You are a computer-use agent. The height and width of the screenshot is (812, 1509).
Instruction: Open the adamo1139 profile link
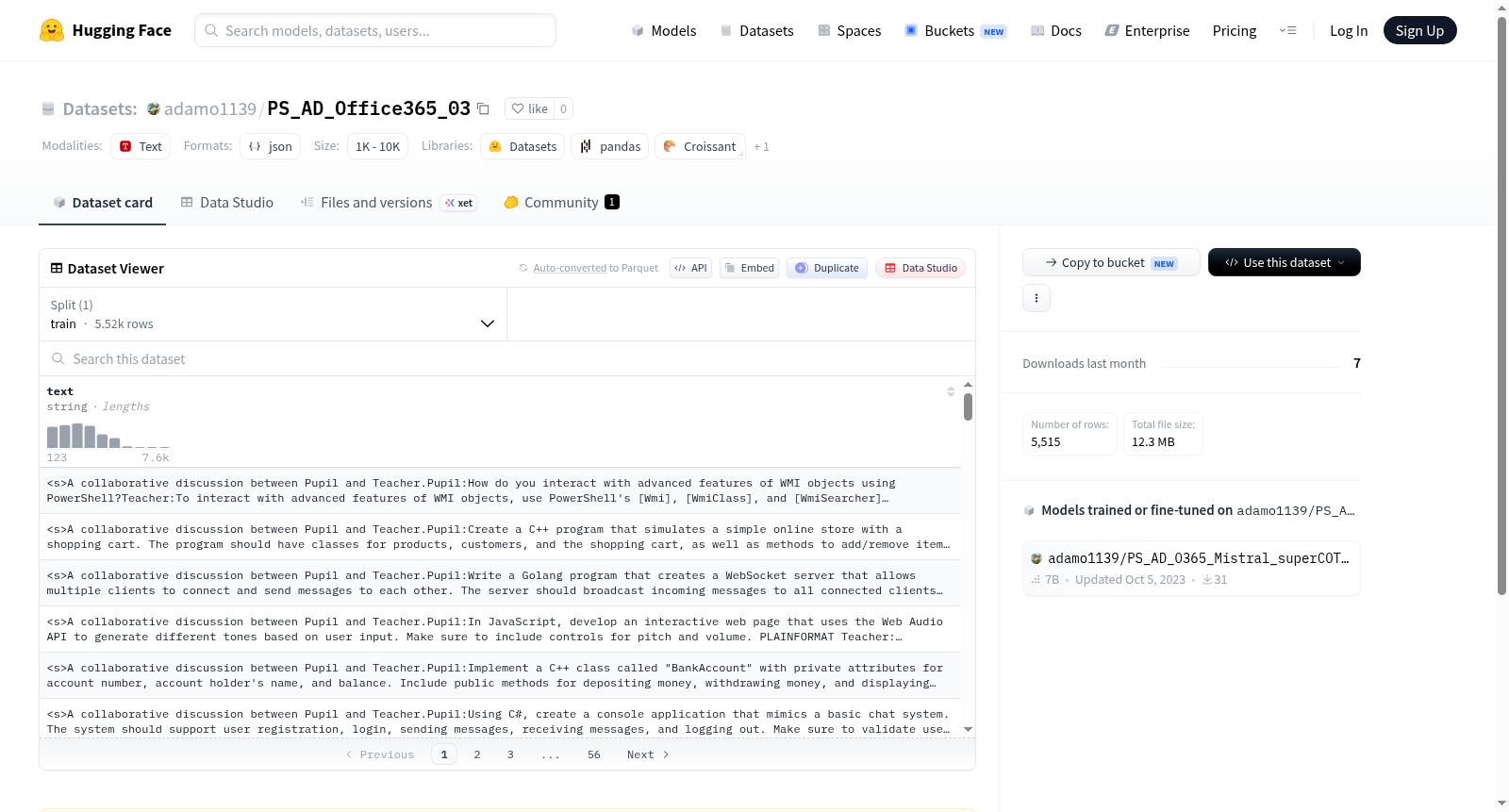click(x=209, y=108)
